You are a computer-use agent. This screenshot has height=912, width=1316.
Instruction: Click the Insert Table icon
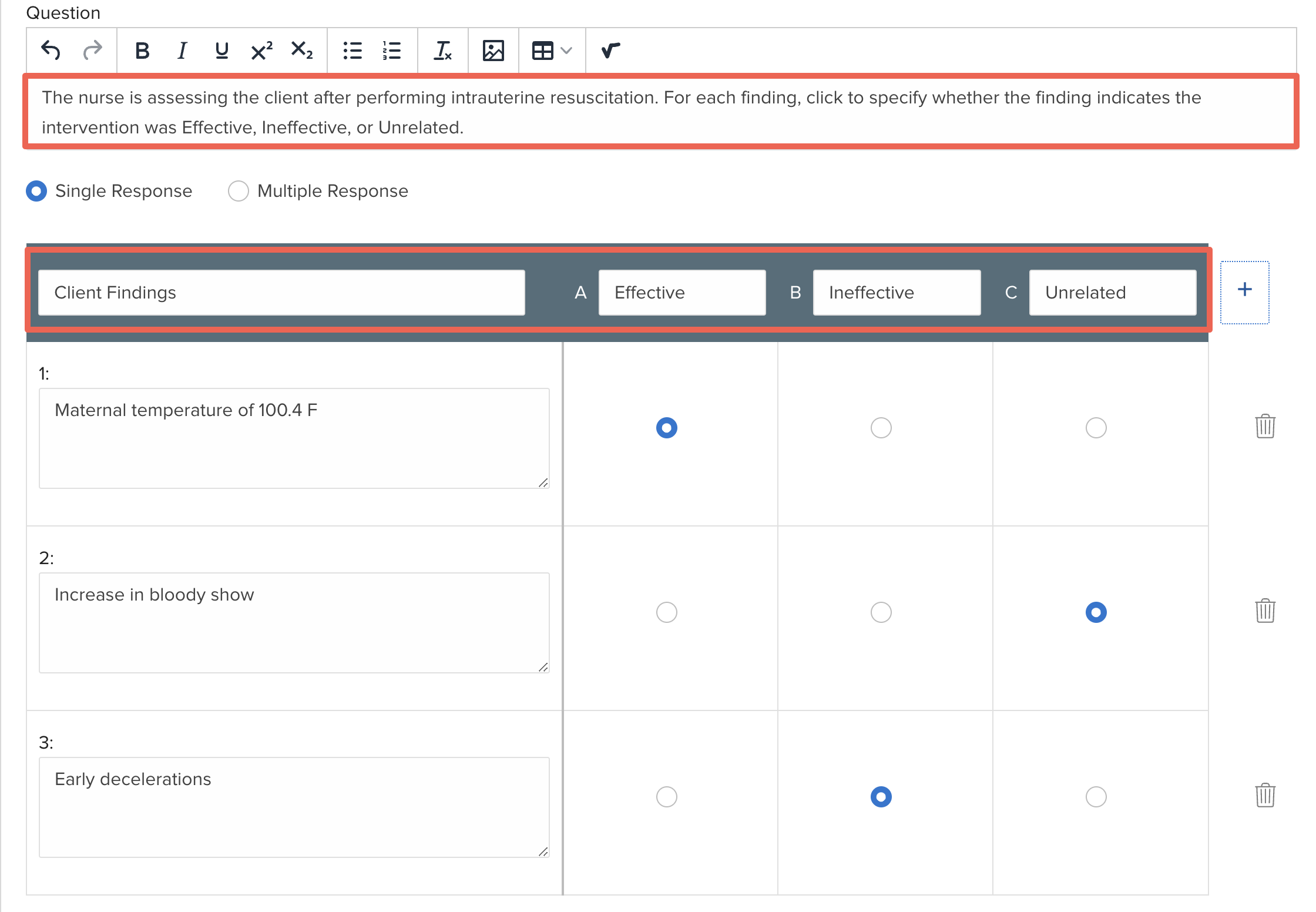(543, 51)
